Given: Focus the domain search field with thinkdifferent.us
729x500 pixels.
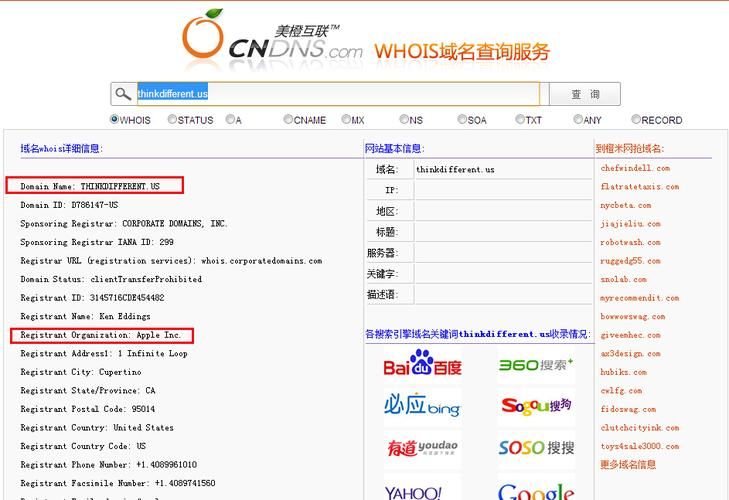Looking at the screenshot, I should (x=338, y=94).
